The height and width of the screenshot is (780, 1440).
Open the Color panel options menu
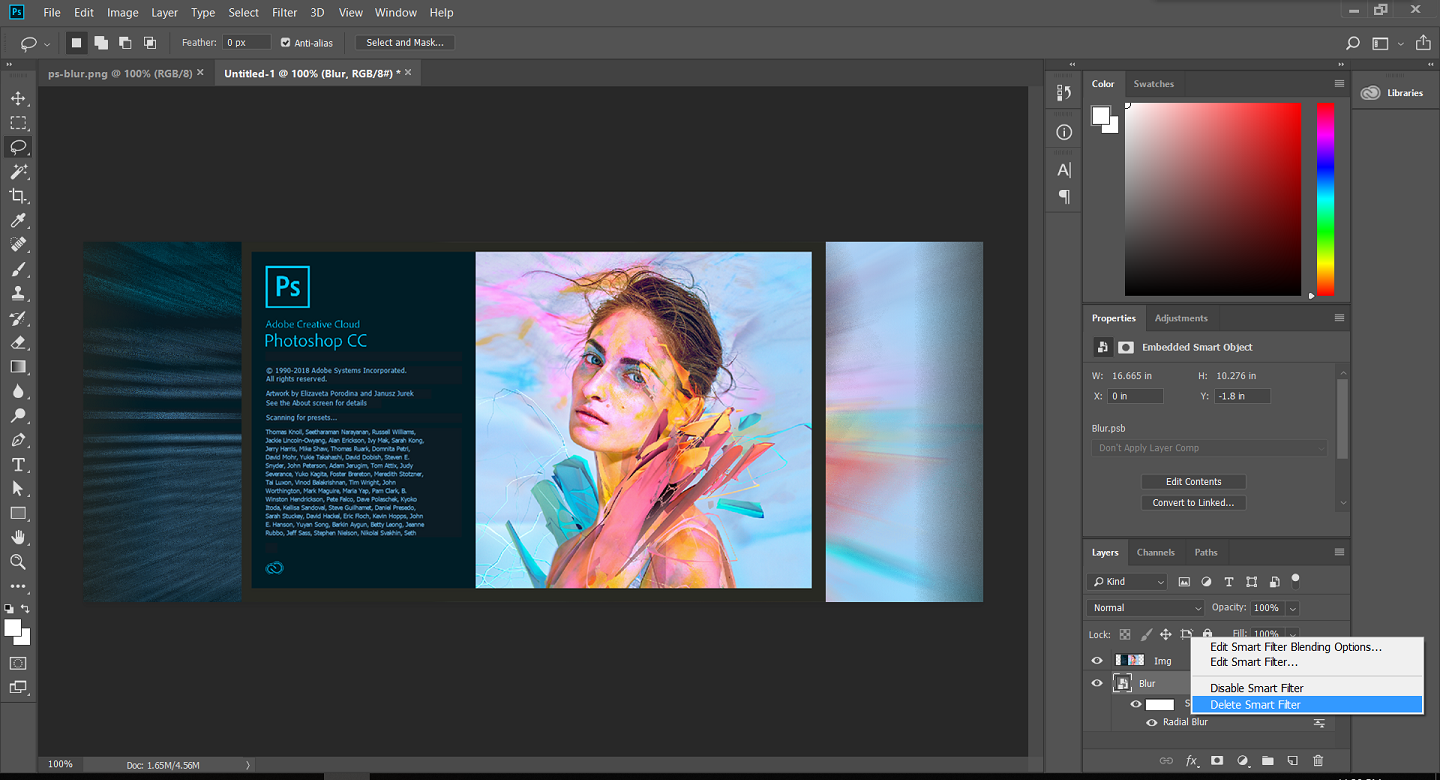pyautogui.click(x=1339, y=84)
